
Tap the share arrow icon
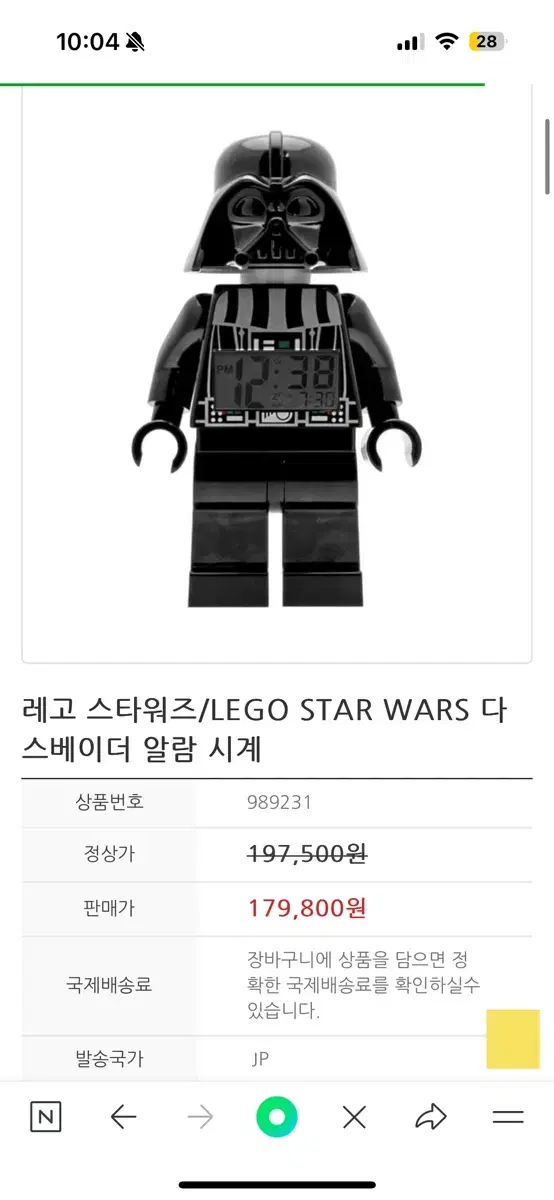click(431, 1117)
